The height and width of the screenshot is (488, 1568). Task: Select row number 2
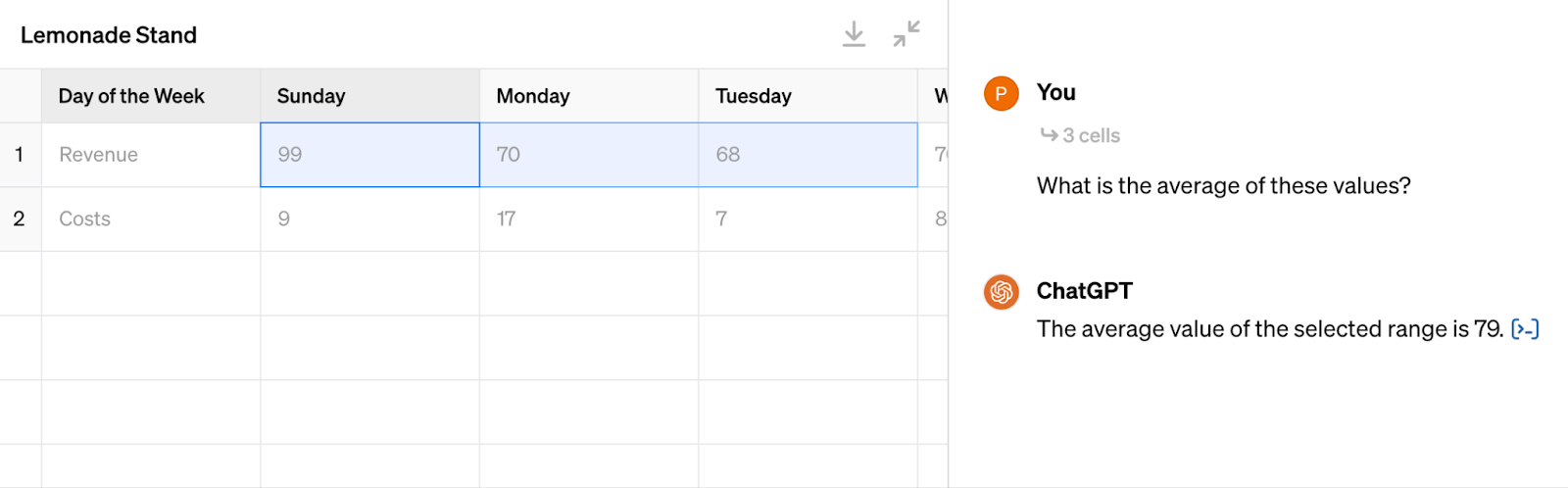coord(20,220)
